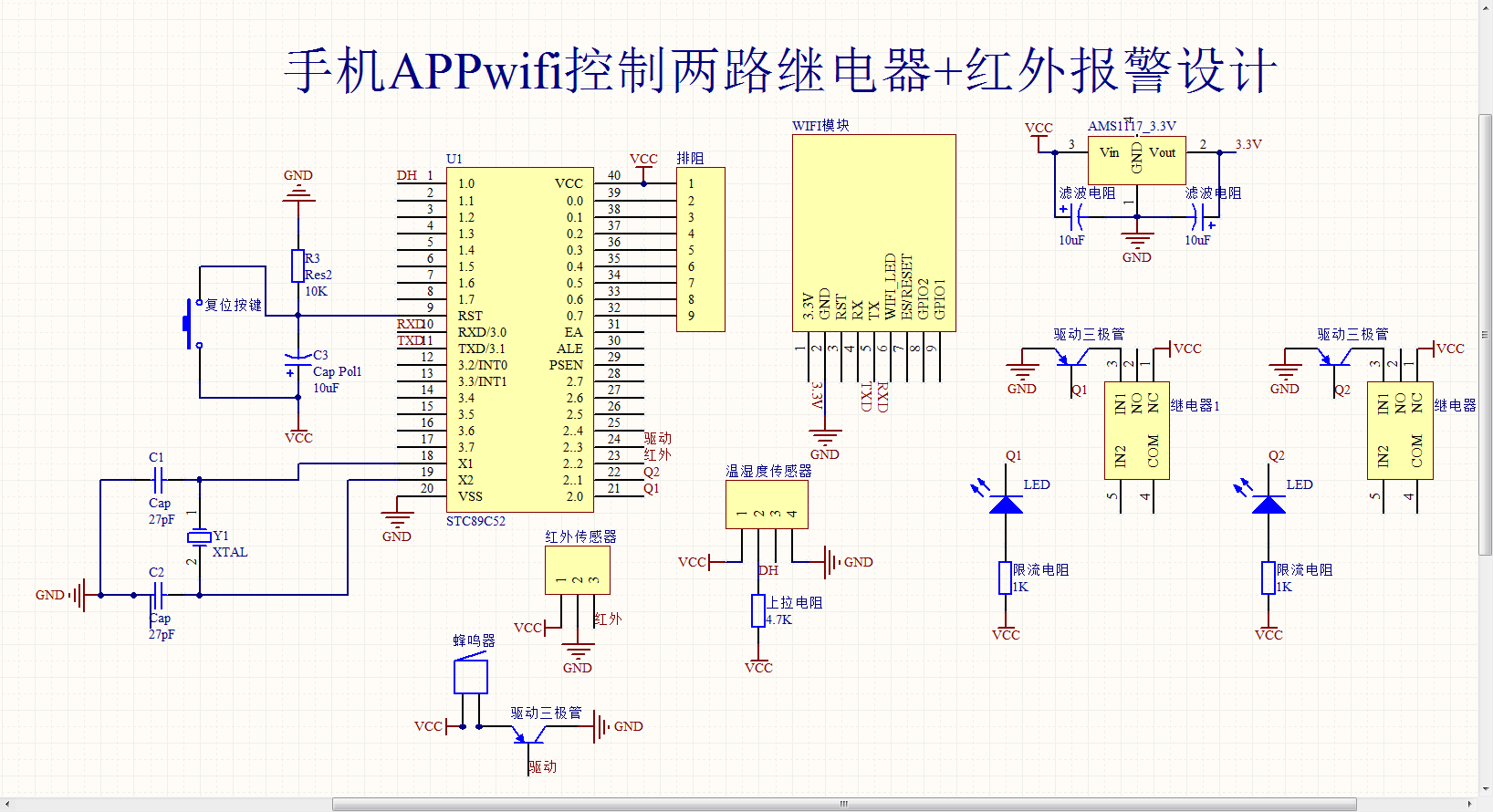Image resolution: width=1493 pixels, height=812 pixels.
Task: Select the STC89C52 microcontroller U1 chip
Action: (519, 339)
